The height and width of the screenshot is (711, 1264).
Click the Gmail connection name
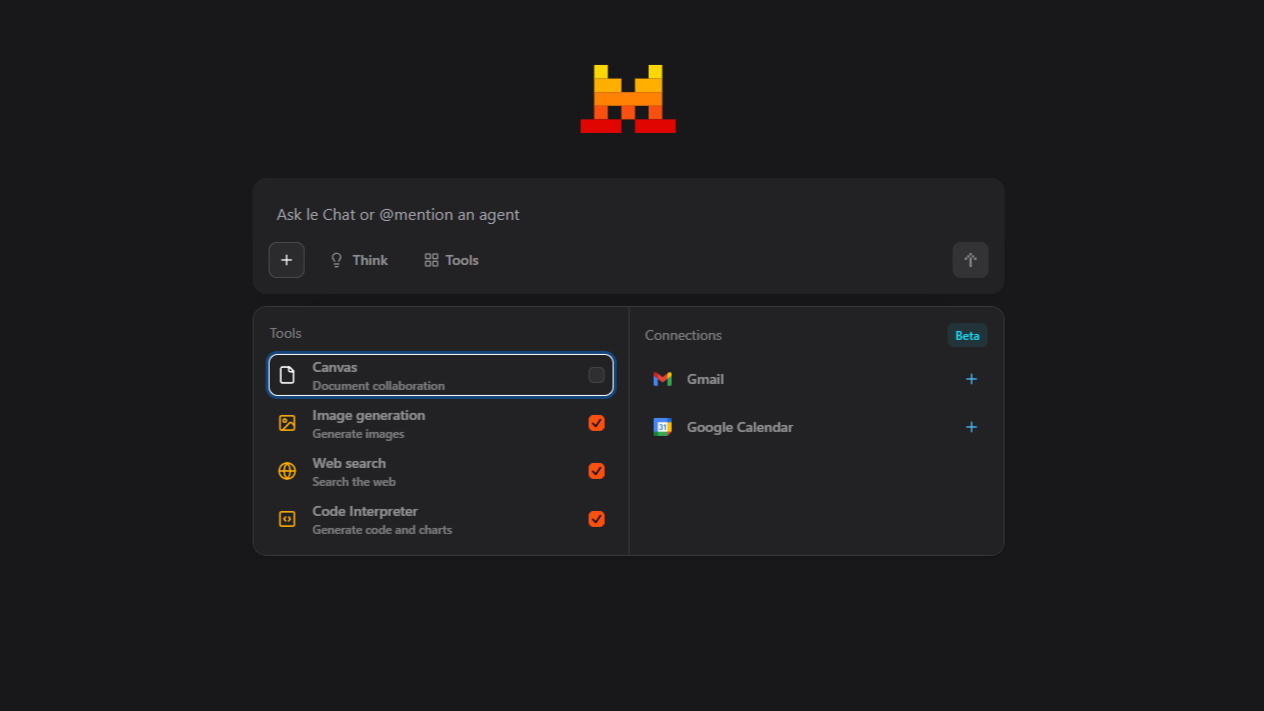point(705,379)
